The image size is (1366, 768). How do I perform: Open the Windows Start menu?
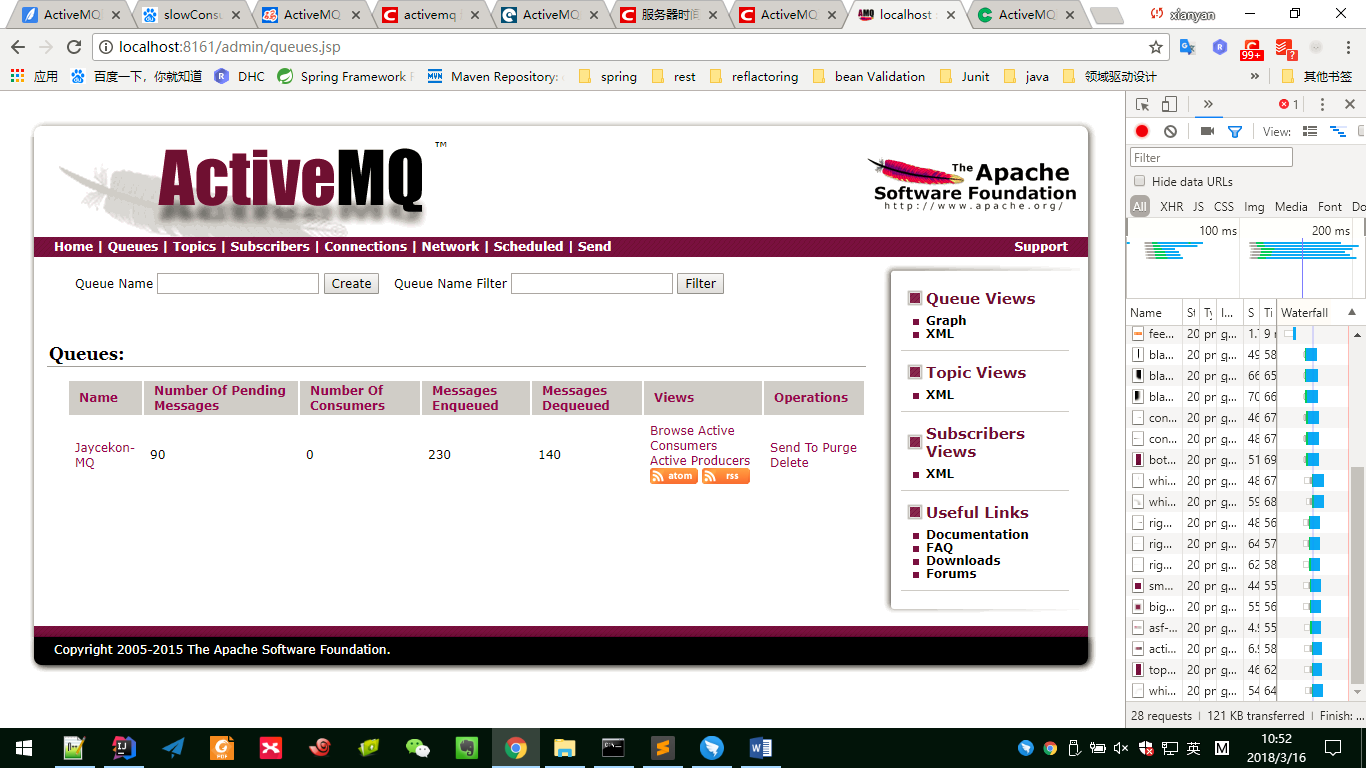coord(23,748)
